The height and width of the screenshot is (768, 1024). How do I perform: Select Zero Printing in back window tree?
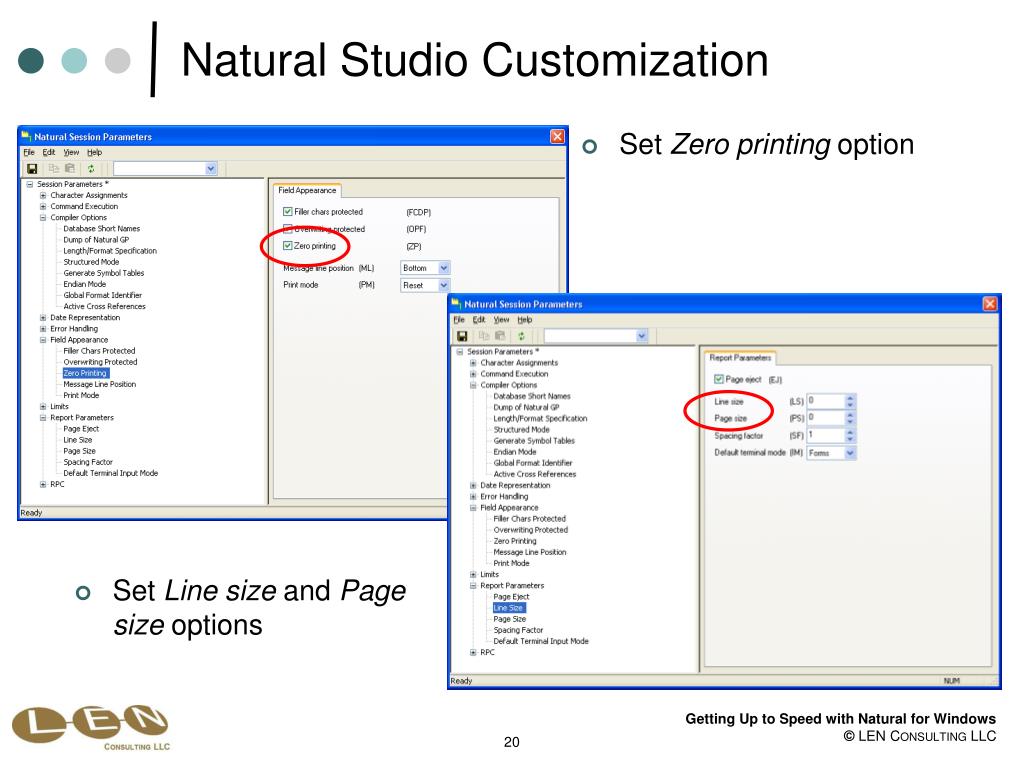click(85, 373)
